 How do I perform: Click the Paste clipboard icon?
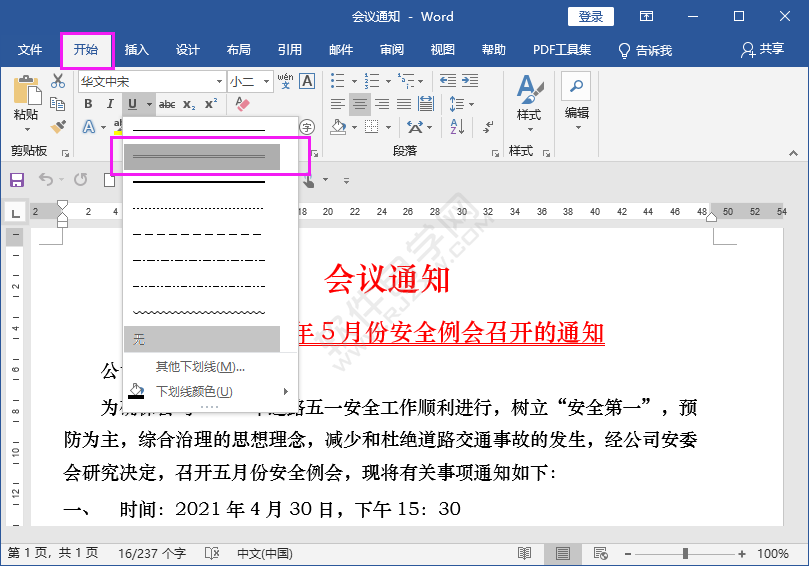tap(27, 90)
